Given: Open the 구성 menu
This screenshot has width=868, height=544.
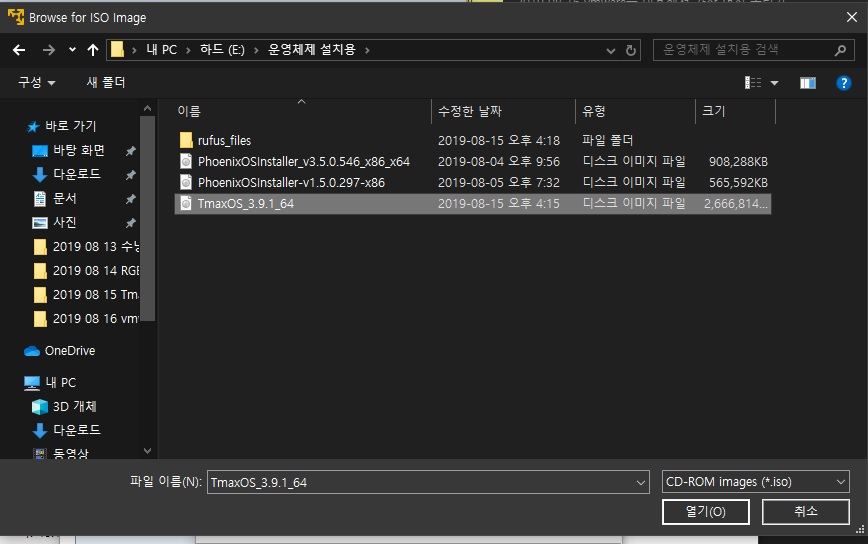Looking at the screenshot, I should 37,82.
